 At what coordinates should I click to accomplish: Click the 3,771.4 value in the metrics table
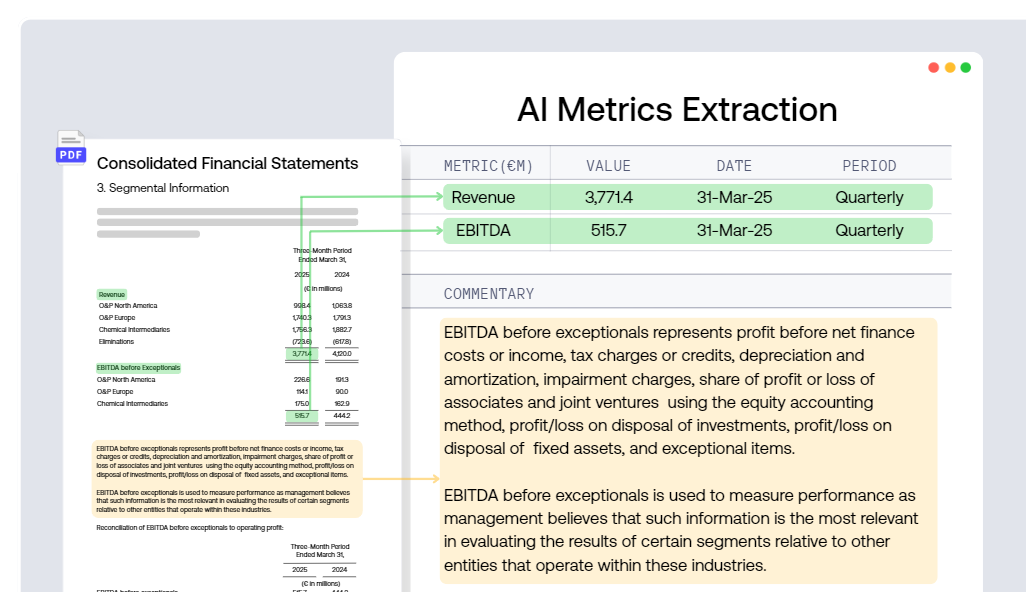[609, 198]
